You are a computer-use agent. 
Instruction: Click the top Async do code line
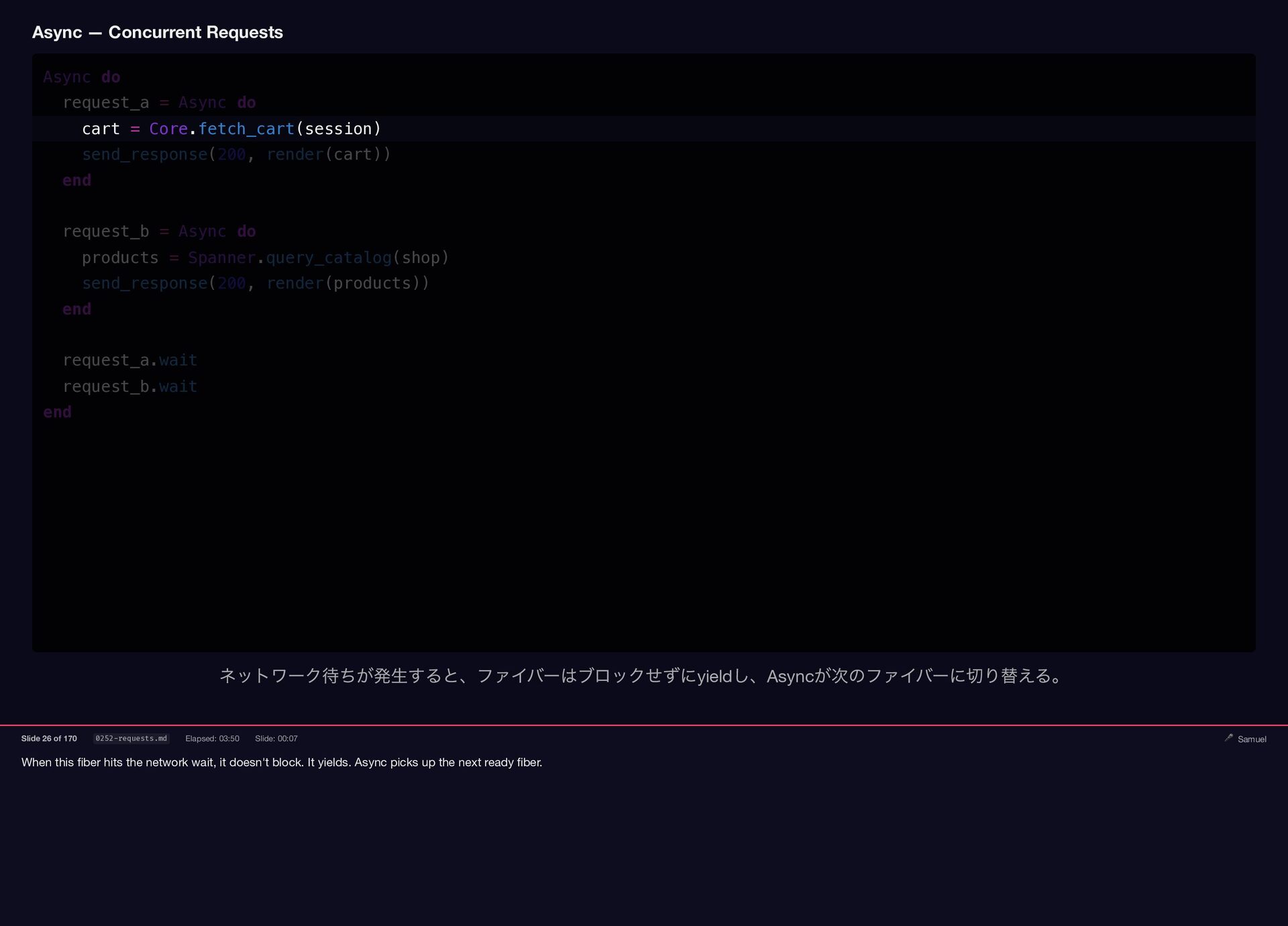click(x=82, y=77)
